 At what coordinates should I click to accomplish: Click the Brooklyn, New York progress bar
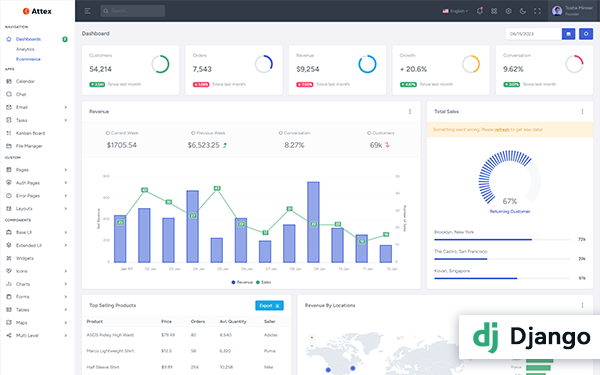pos(502,240)
